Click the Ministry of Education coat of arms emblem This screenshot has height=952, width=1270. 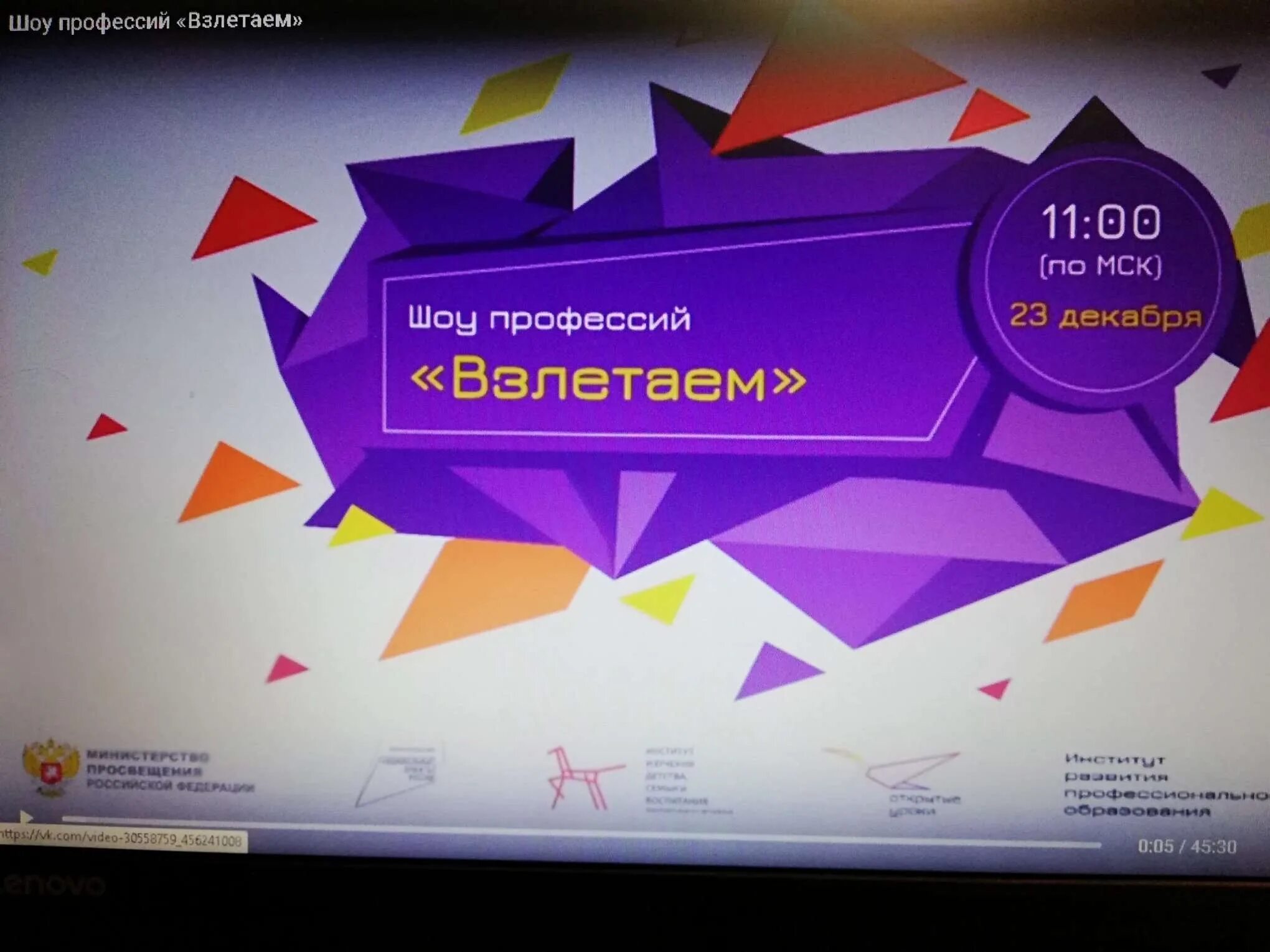coord(50,768)
